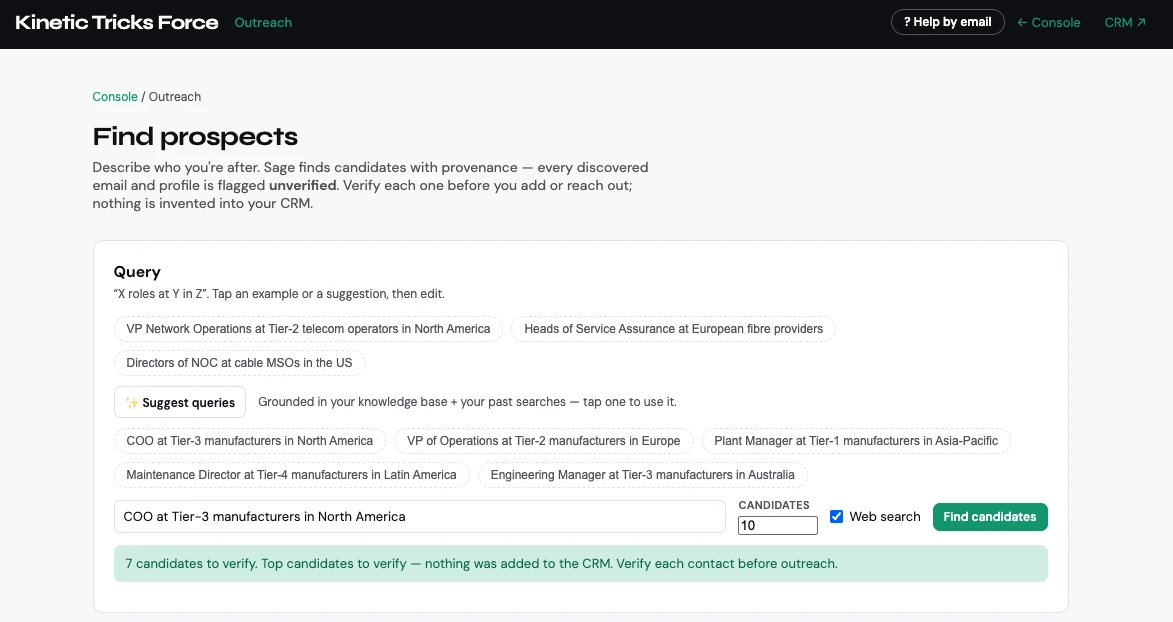The image size is (1173, 622).
Task: Pick the VP of Operations Europe suggestion
Action: pyautogui.click(x=544, y=441)
